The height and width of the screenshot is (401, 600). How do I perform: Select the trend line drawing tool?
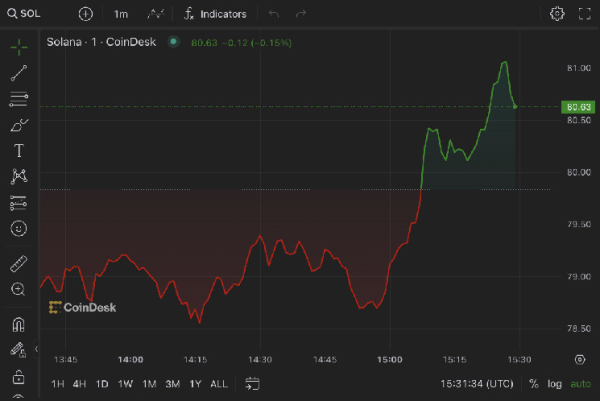pyautogui.click(x=18, y=73)
